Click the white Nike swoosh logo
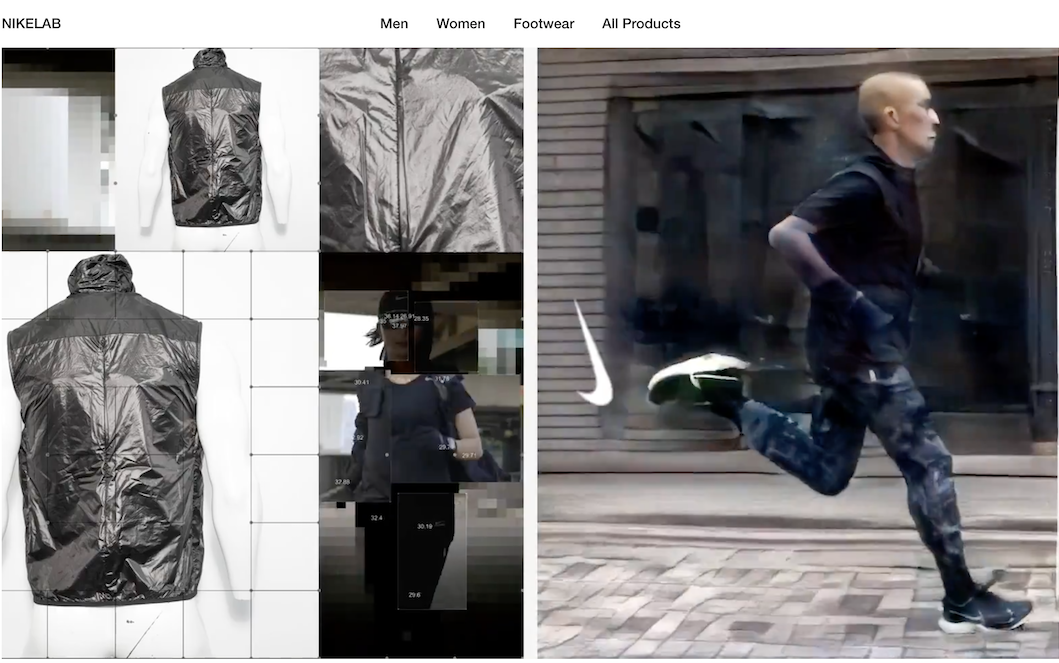 593,354
